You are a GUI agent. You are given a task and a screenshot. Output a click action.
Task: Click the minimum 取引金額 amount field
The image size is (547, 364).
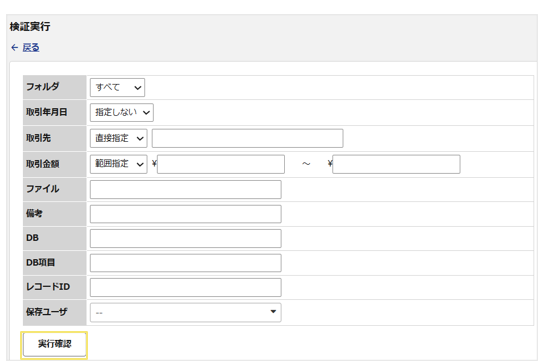point(221,164)
